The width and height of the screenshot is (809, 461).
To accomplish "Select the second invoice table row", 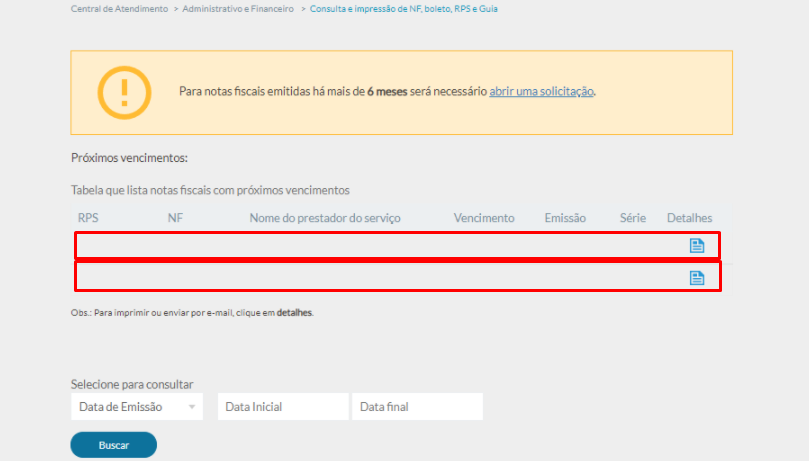I will pyautogui.click(x=380, y=277).
